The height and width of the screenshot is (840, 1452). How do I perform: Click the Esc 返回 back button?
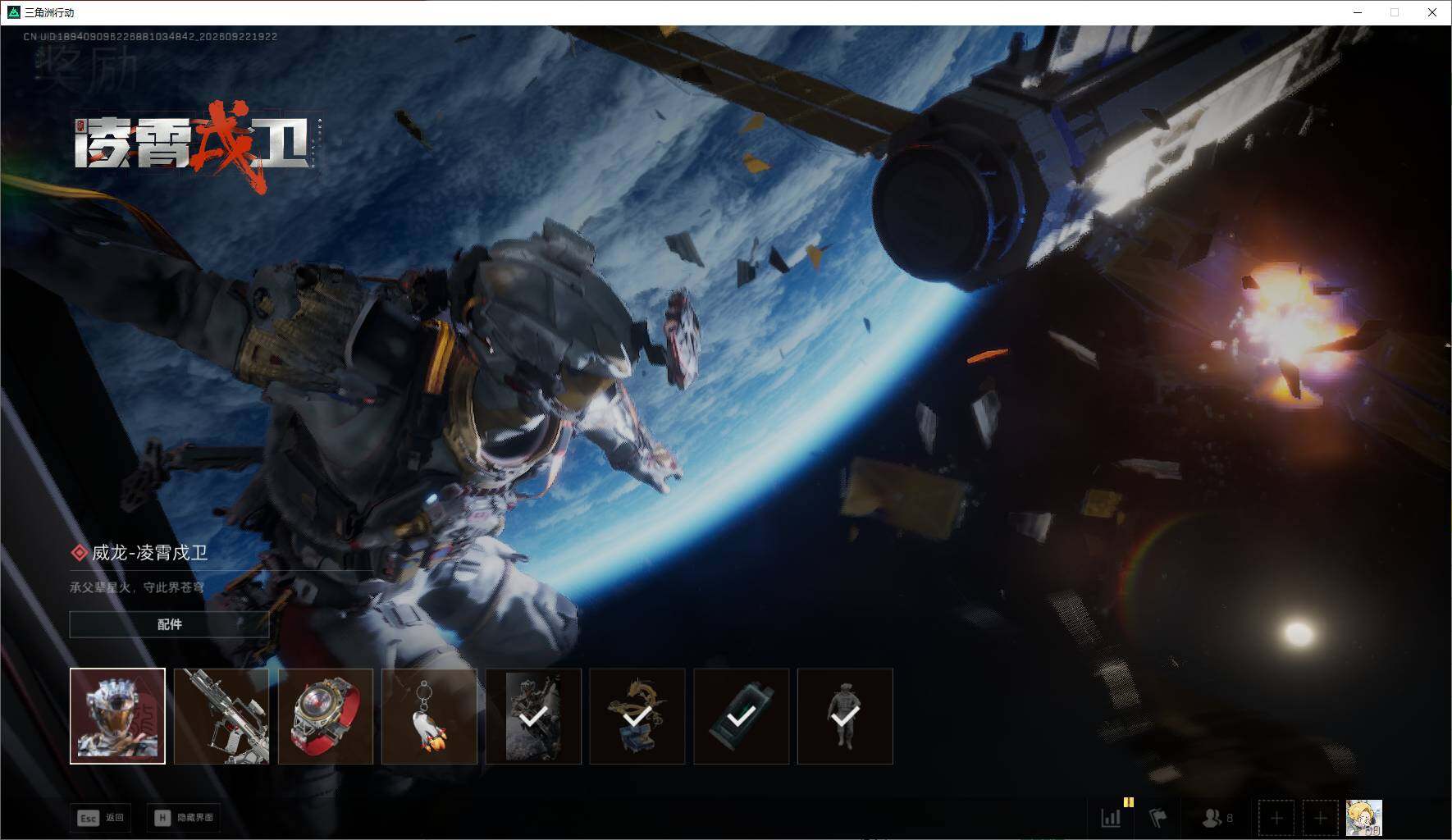pyautogui.click(x=101, y=818)
